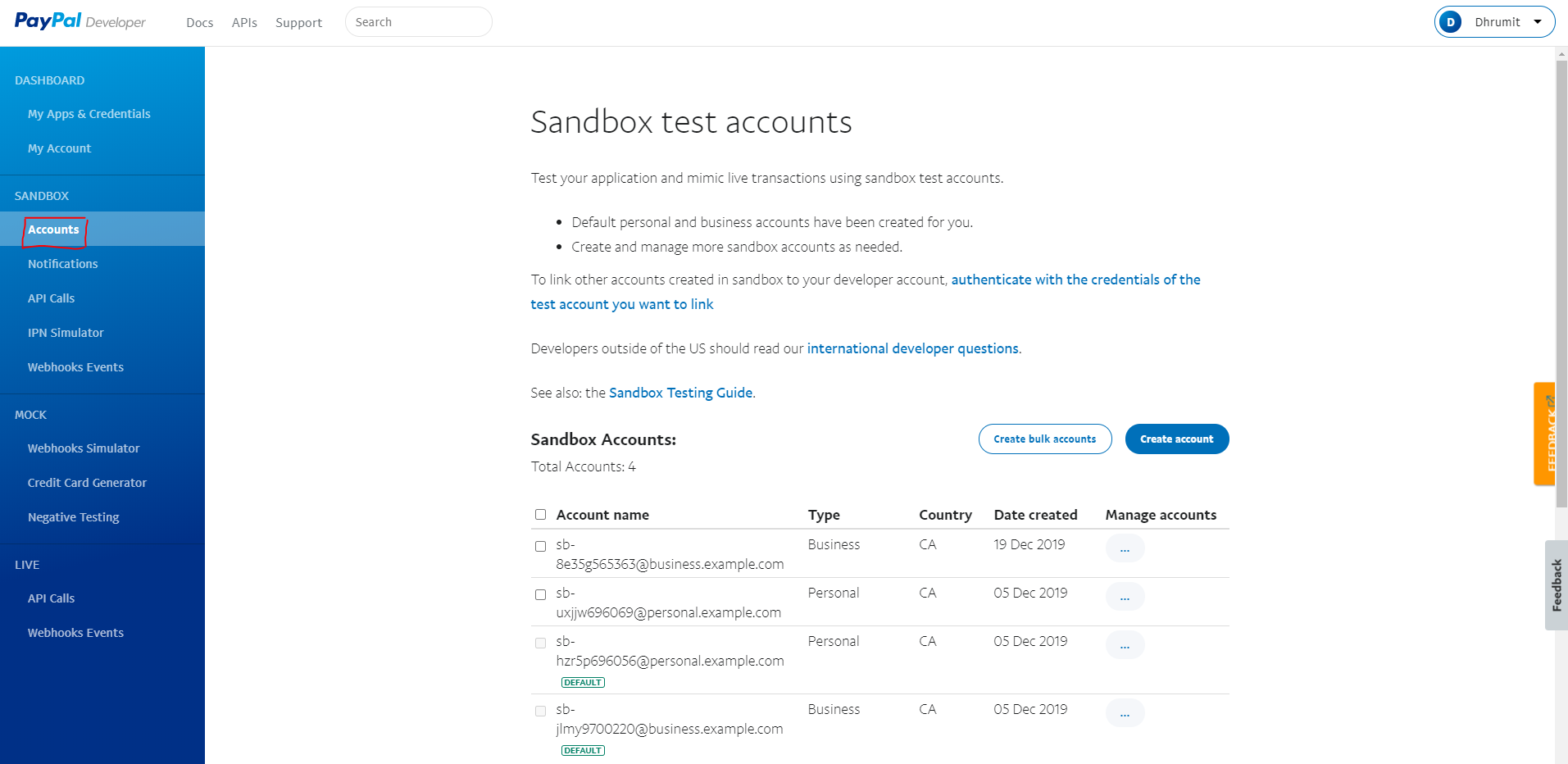Open manage menu for sb-8e35g565363 business account
The width and height of the screenshot is (1568, 764).
(1125, 548)
